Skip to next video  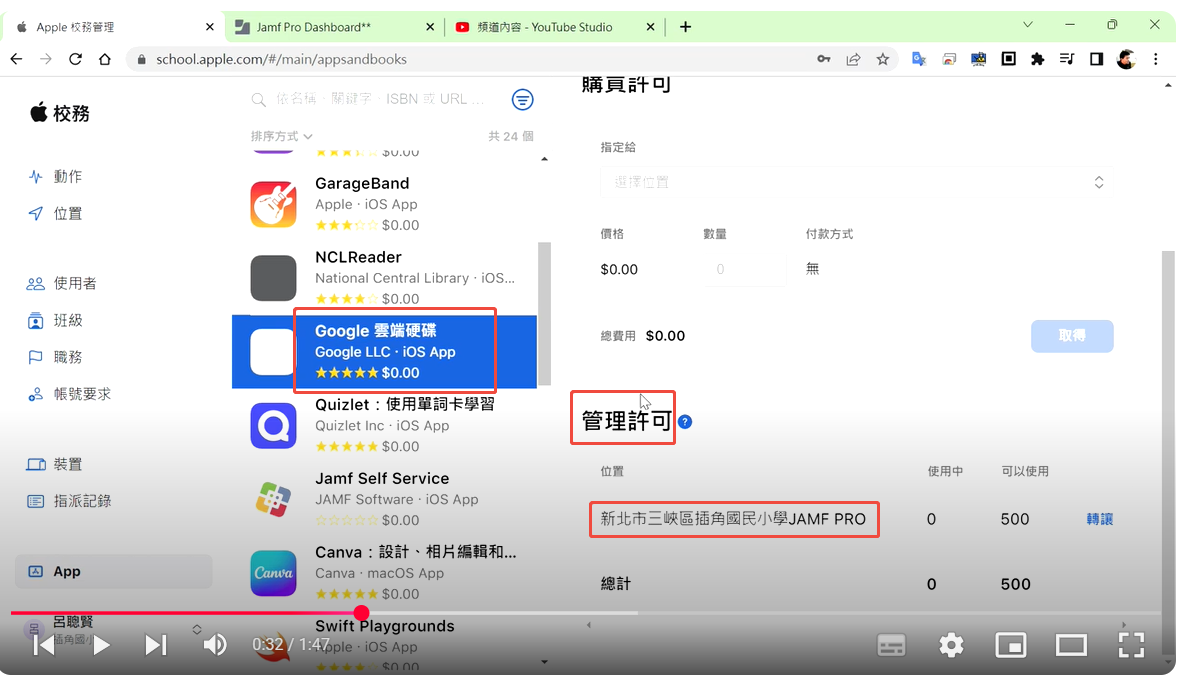click(x=155, y=645)
